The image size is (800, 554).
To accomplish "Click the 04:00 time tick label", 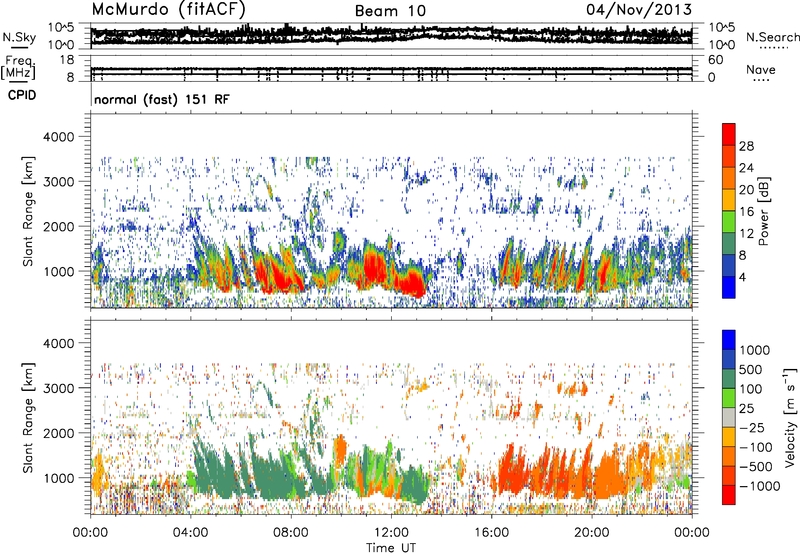I will 190,533.
